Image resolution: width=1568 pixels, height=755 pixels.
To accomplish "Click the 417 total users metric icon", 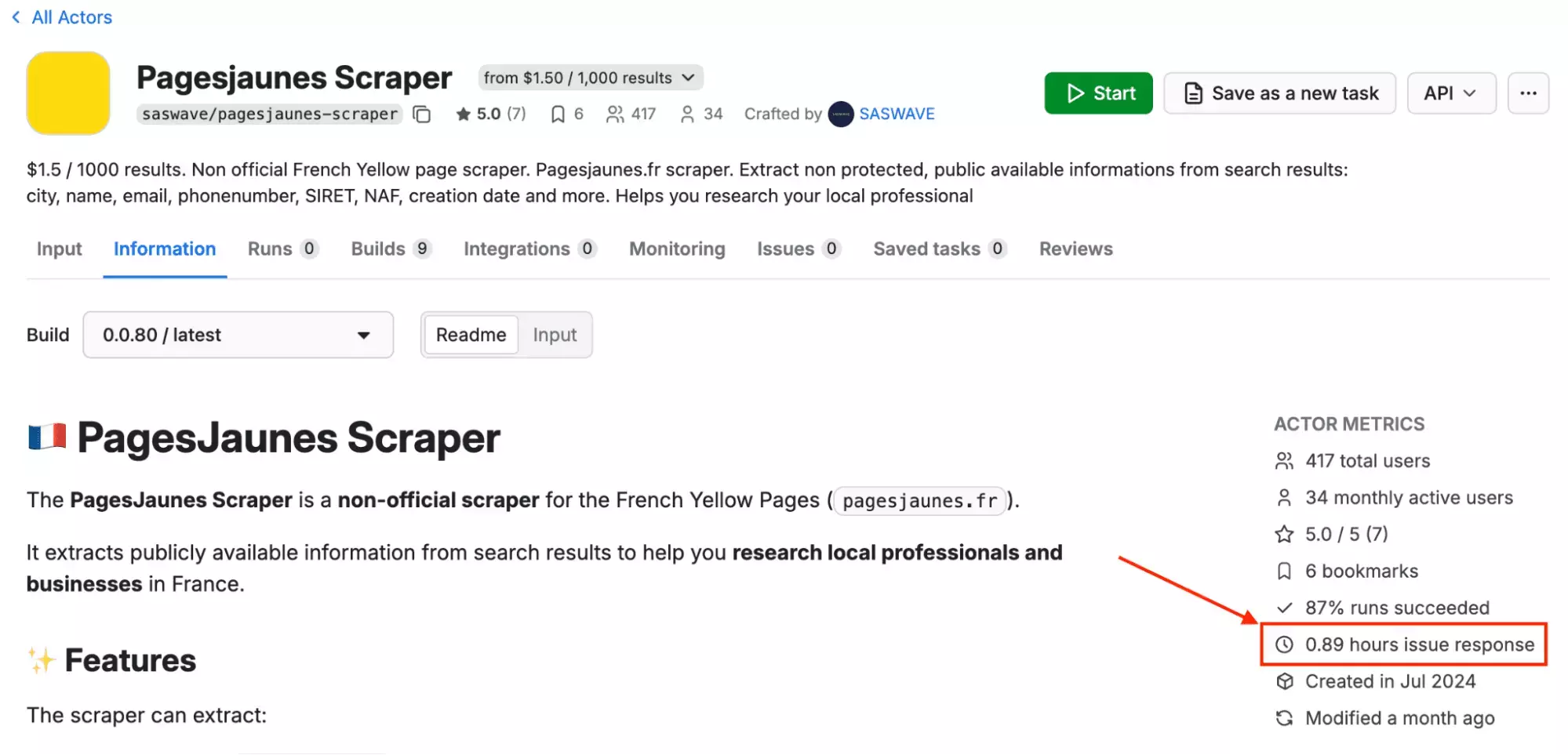I will click(1284, 461).
